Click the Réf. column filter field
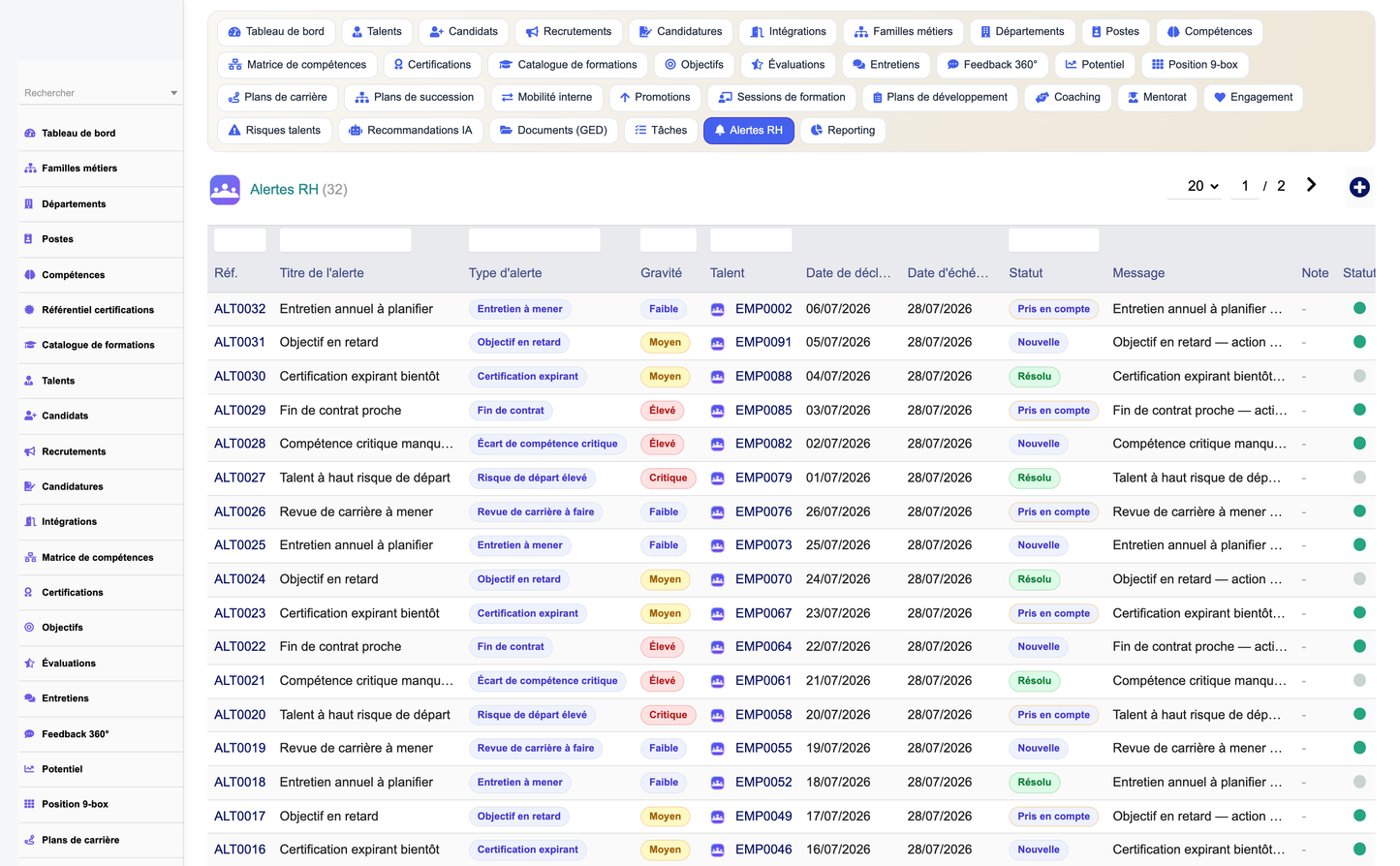1400x866 pixels. [x=240, y=240]
